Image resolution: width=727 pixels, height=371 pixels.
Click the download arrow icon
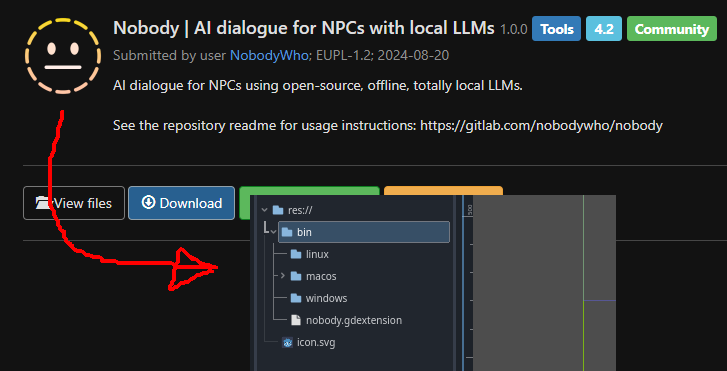click(x=148, y=203)
